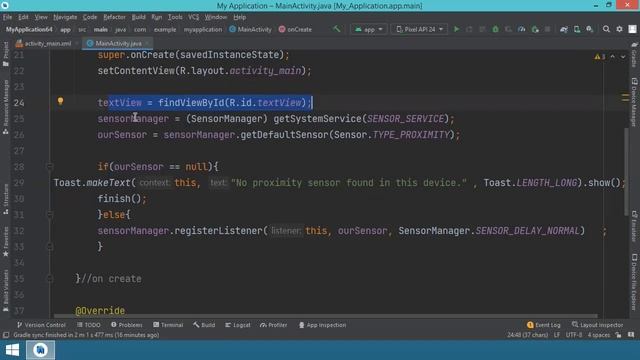The image size is (640, 360).
Task: Toggle tool window bars icon at bottom-left
Action: click(6, 335)
